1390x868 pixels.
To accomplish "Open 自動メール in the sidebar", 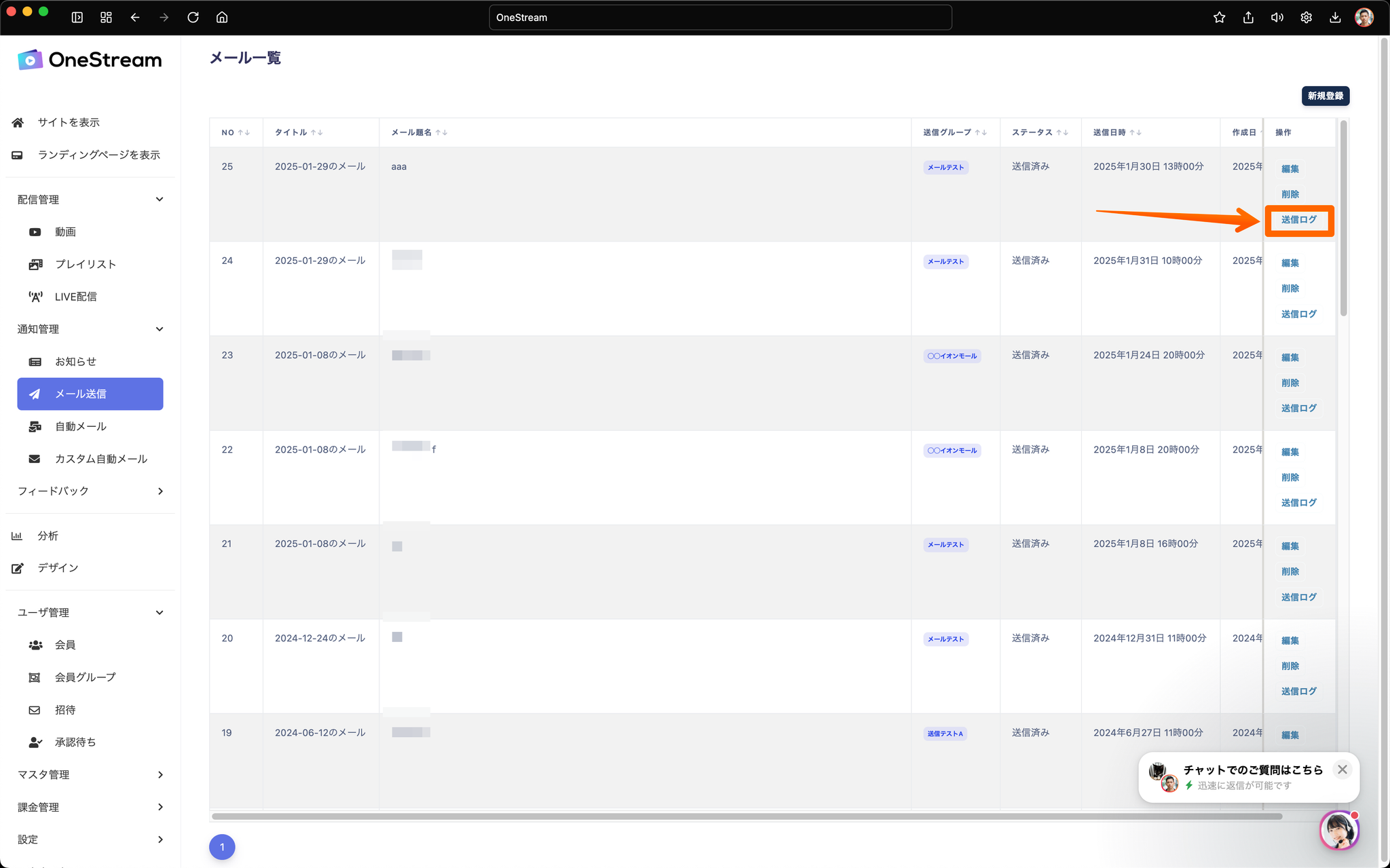I will pos(81,426).
